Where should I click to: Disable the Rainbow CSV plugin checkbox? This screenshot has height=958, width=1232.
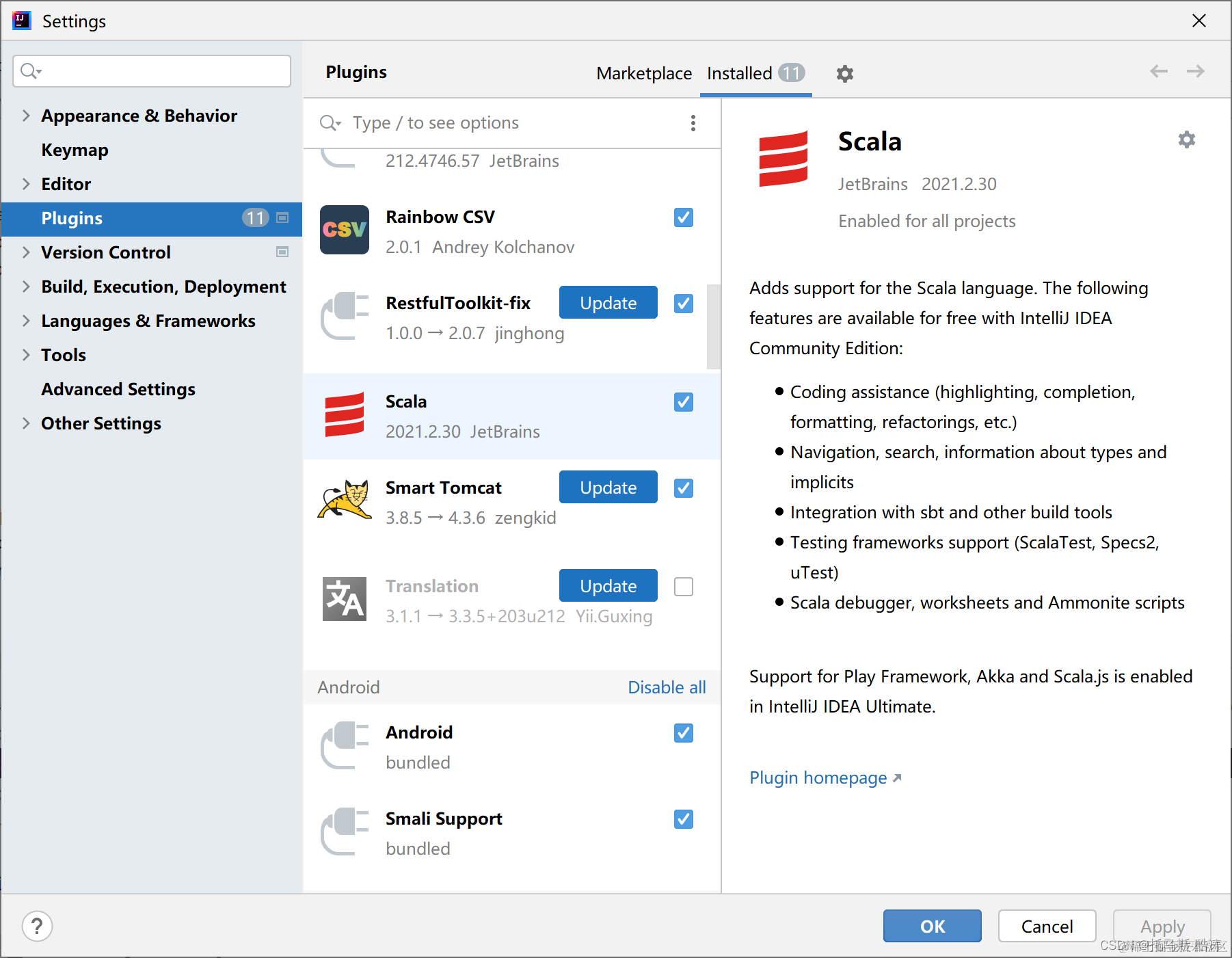[684, 217]
